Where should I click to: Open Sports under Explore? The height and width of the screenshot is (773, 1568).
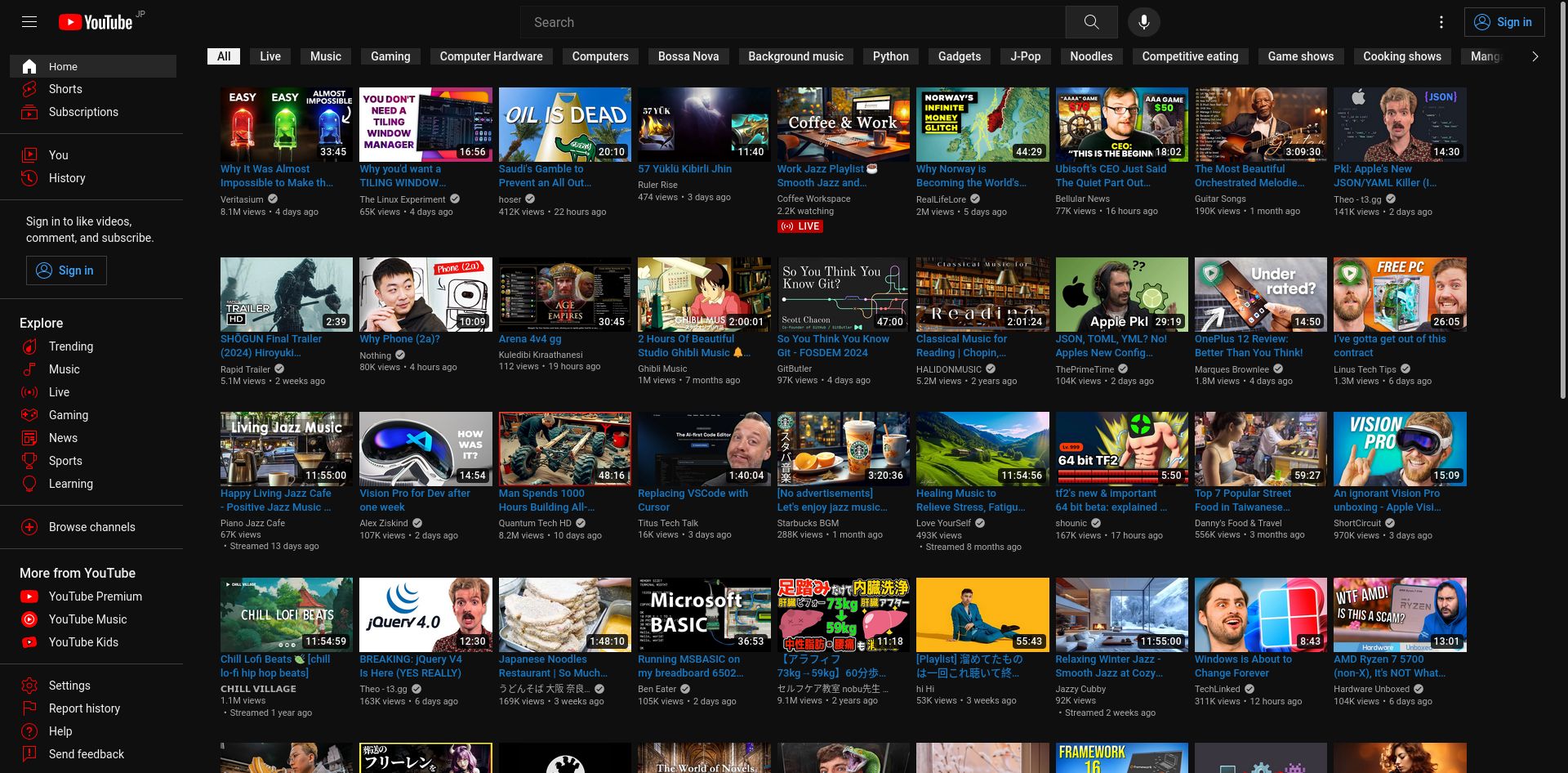(x=93, y=461)
